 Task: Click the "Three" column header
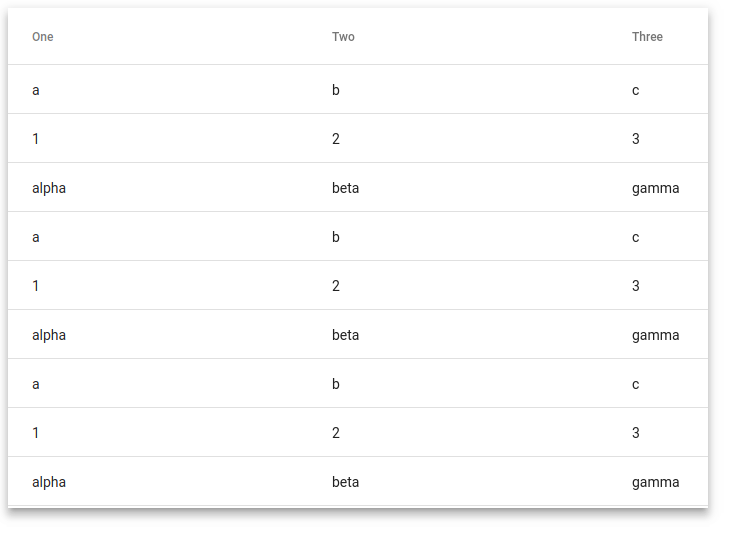(647, 37)
